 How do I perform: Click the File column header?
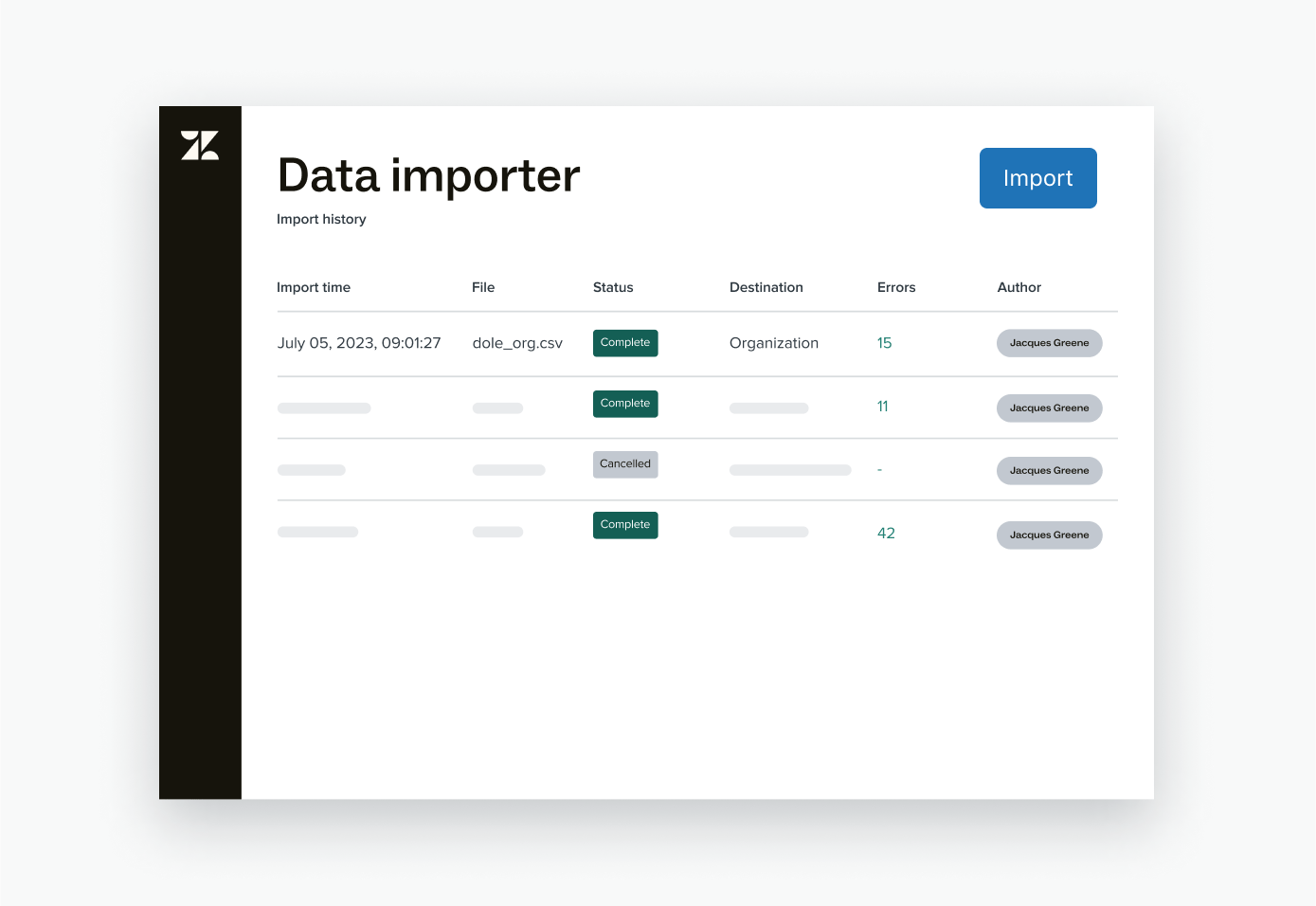(483, 287)
